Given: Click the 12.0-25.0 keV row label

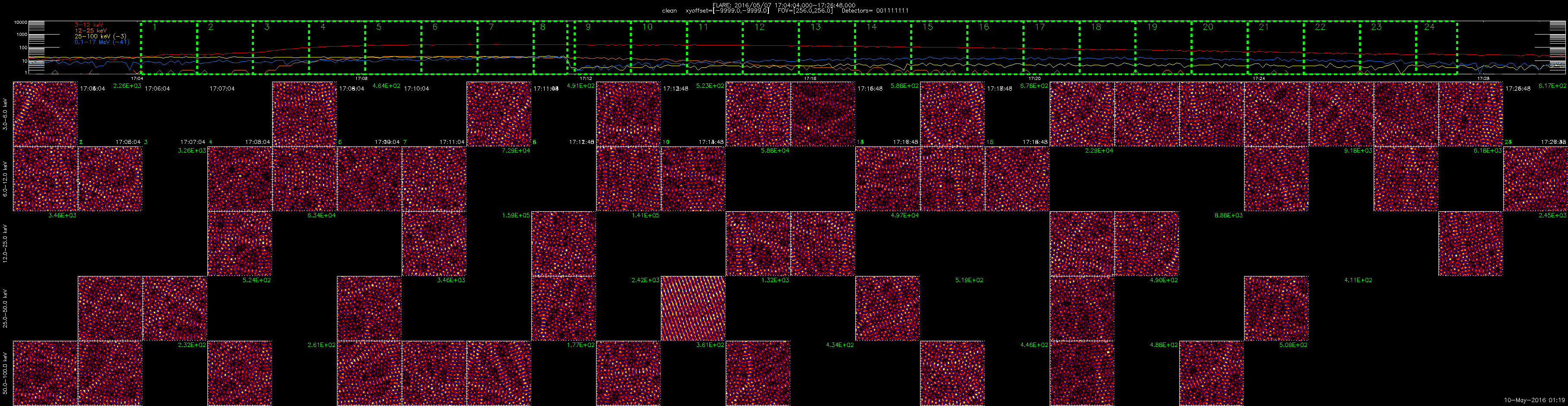Looking at the screenshot, I should tap(6, 244).
